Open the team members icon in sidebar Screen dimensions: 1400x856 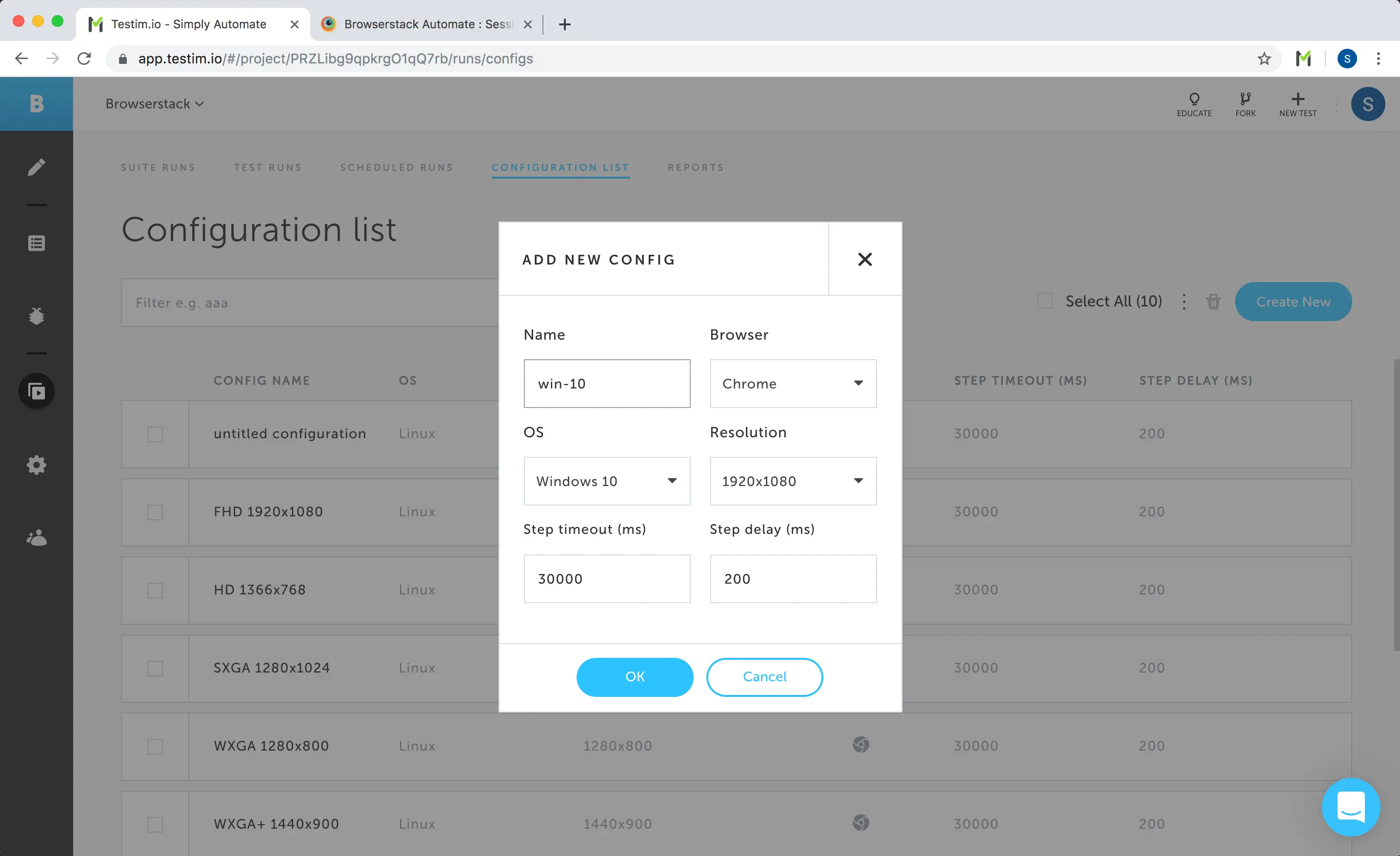point(37,538)
